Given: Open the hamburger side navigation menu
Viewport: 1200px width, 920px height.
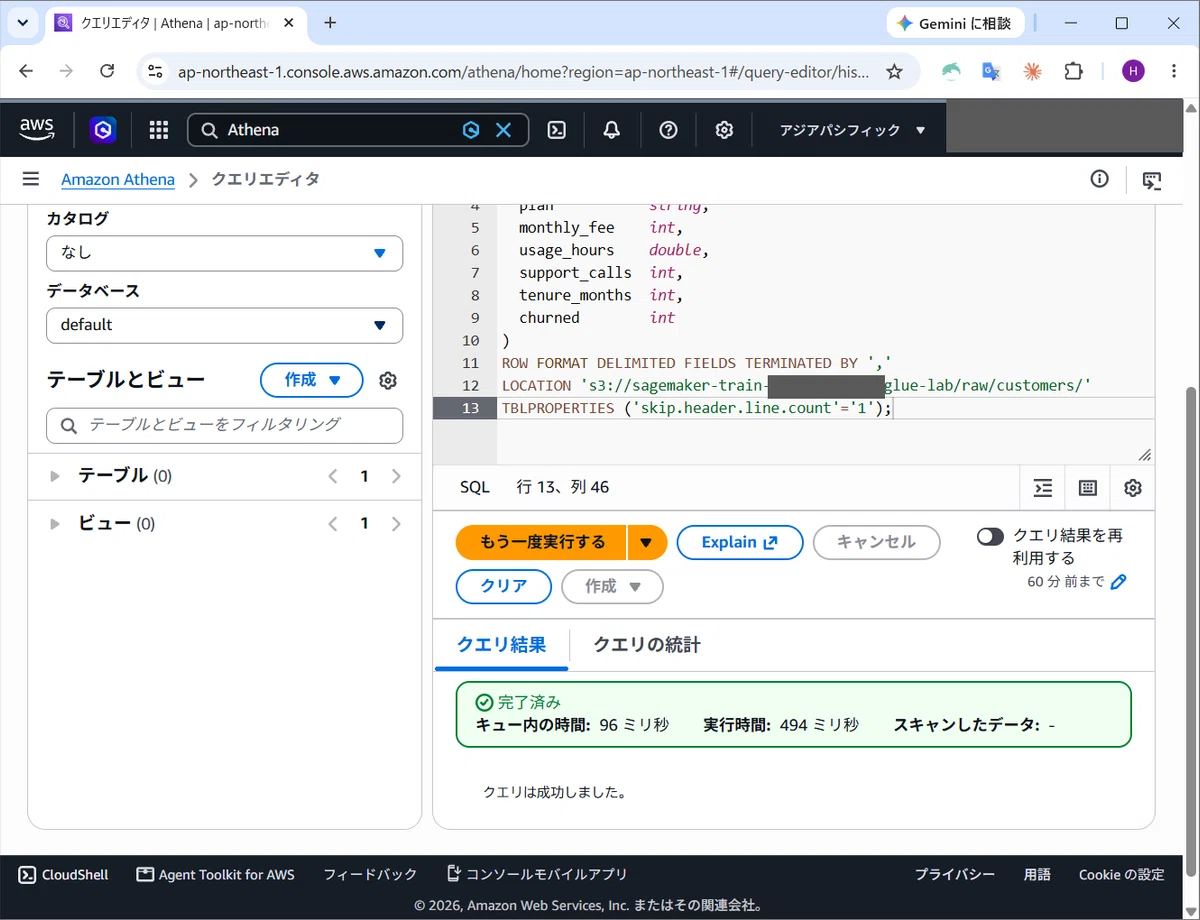Looking at the screenshot, I should coord(31,179).
